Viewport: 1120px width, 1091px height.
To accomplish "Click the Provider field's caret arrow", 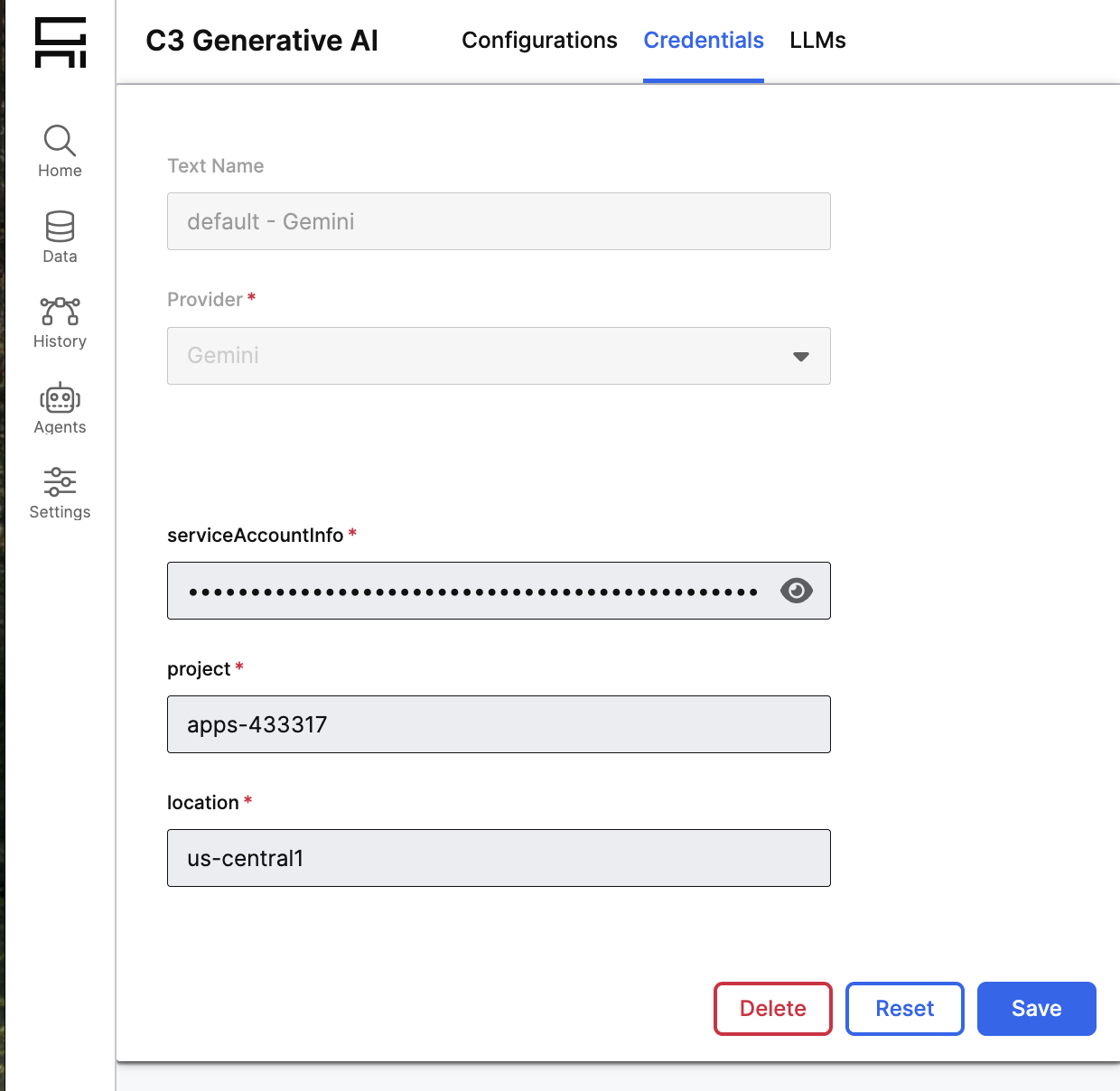I will coord(800,357).
